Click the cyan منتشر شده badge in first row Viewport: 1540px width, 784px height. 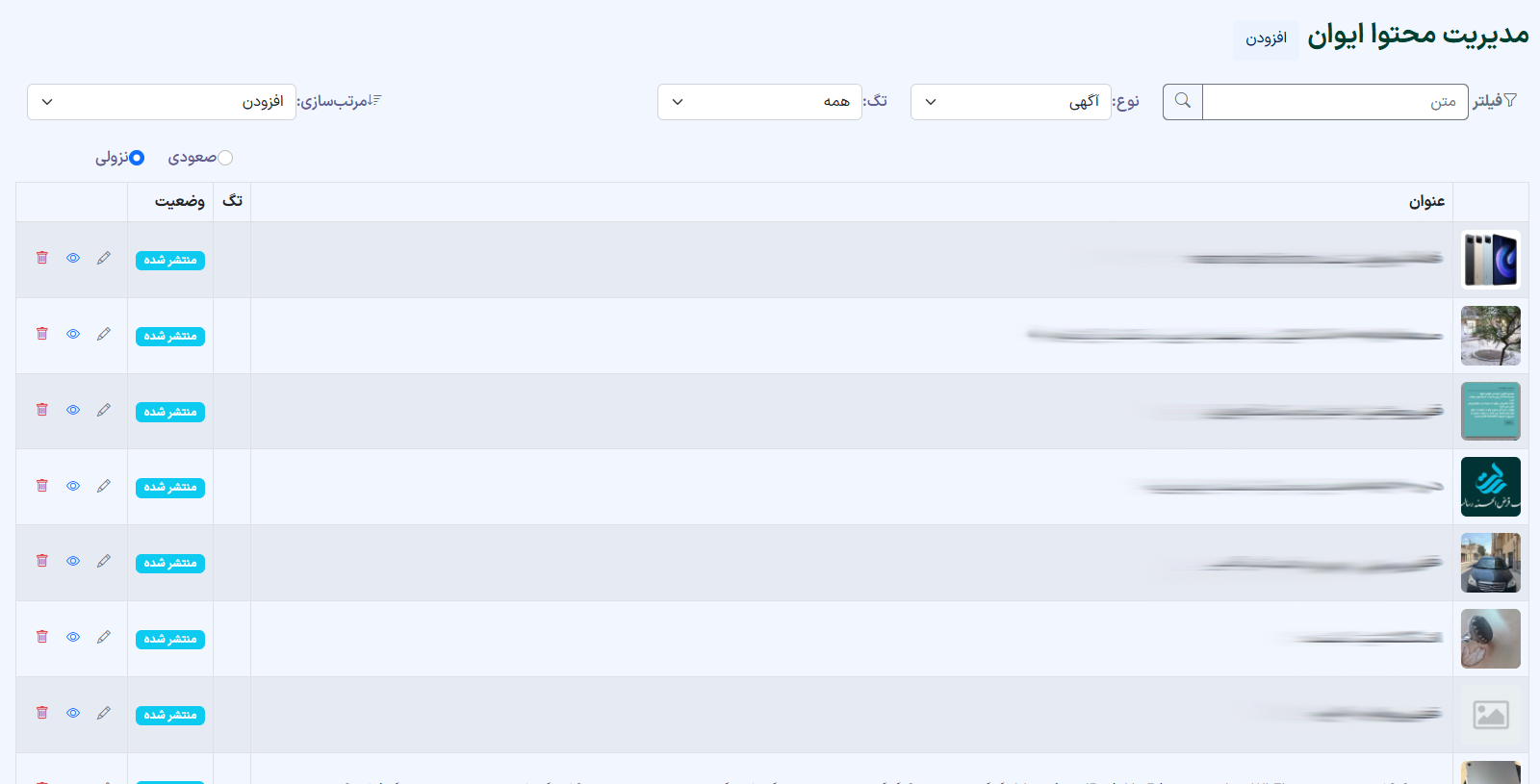170,260
